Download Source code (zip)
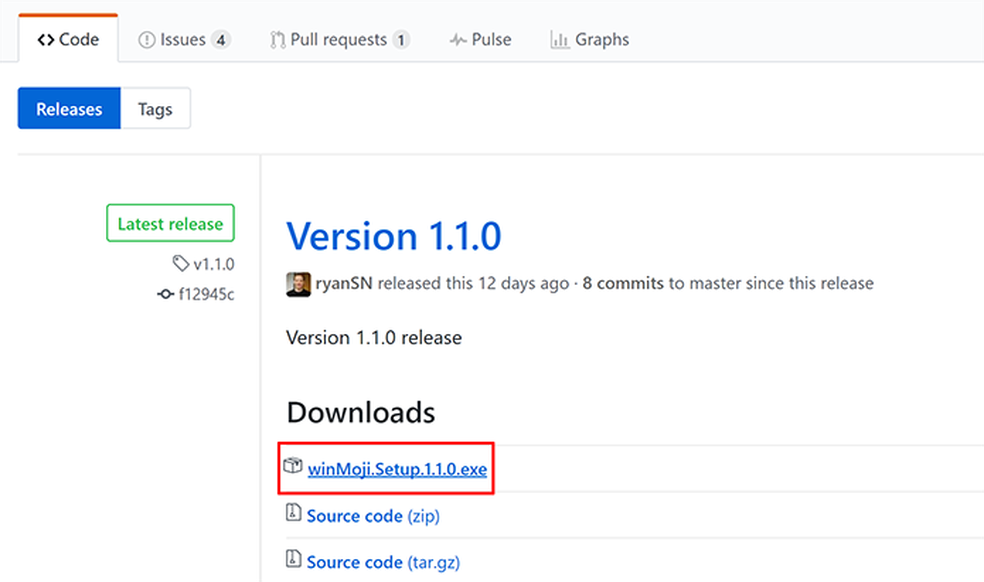 click(373, 515)
